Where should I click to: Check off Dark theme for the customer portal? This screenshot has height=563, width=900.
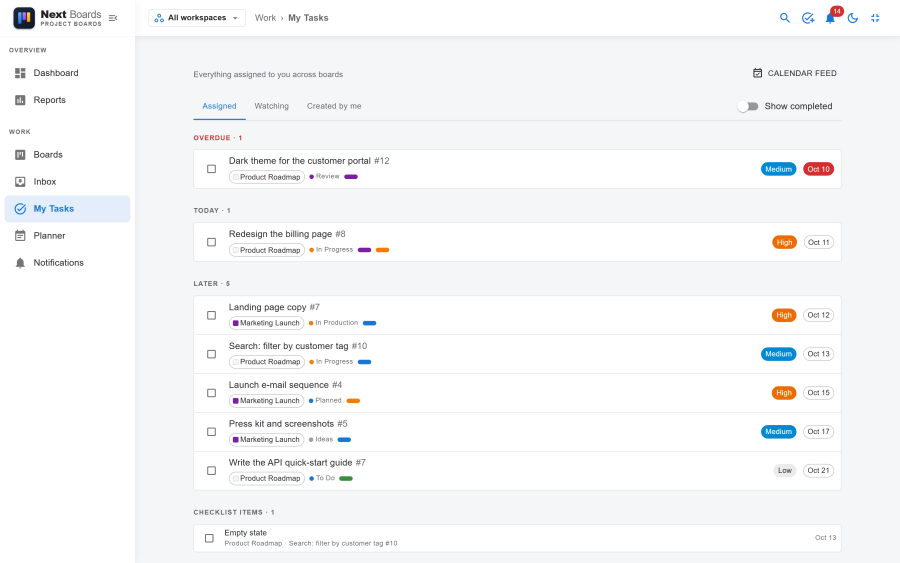click(211, 169)
